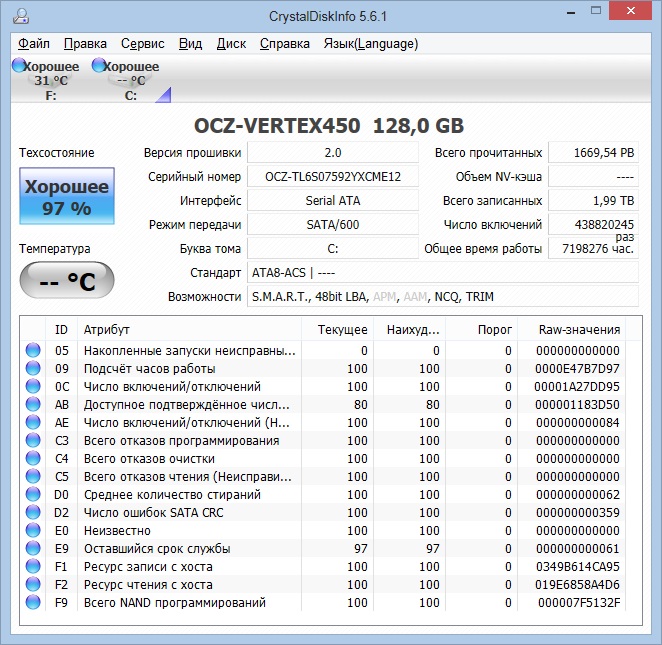This screenshot has height=645, width=662.
Task: Click transfer mode field SATA/600
Action: click(x=333, y=225)
